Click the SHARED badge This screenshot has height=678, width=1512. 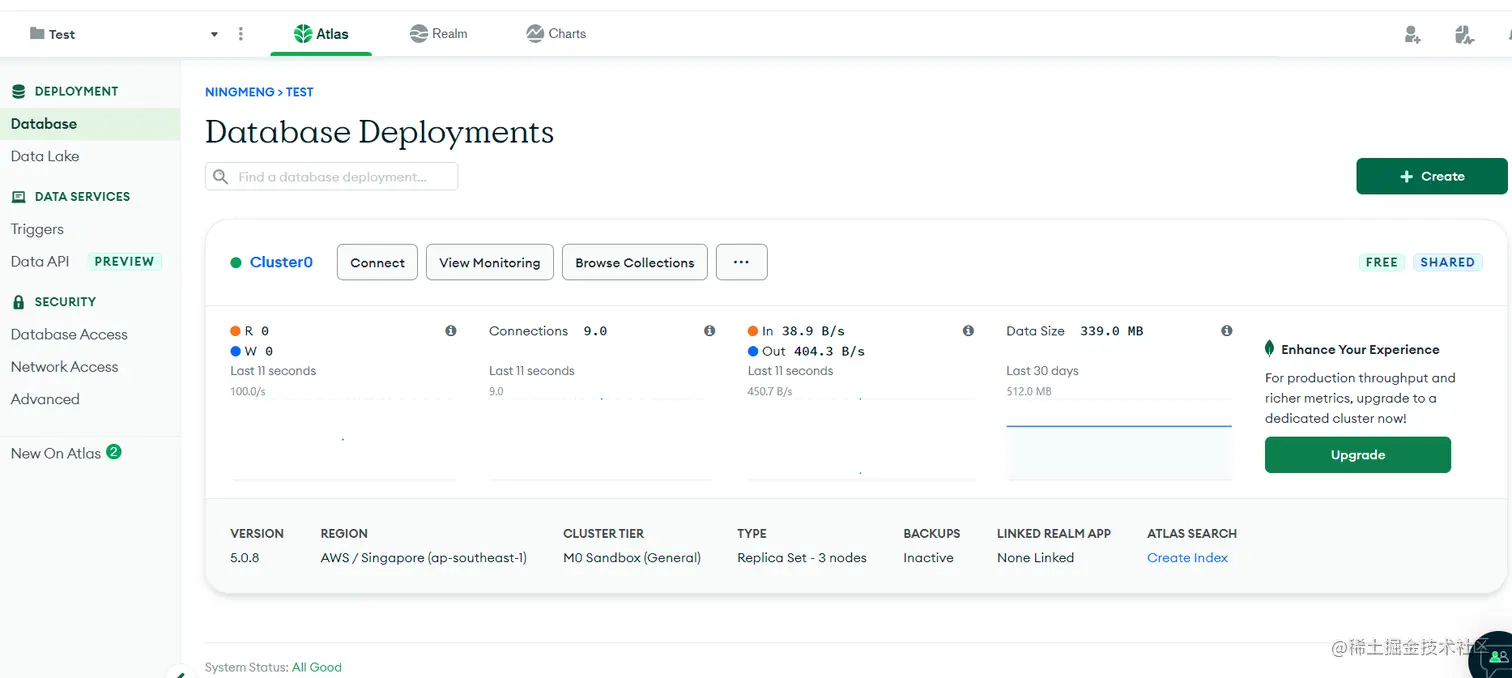1447,262
